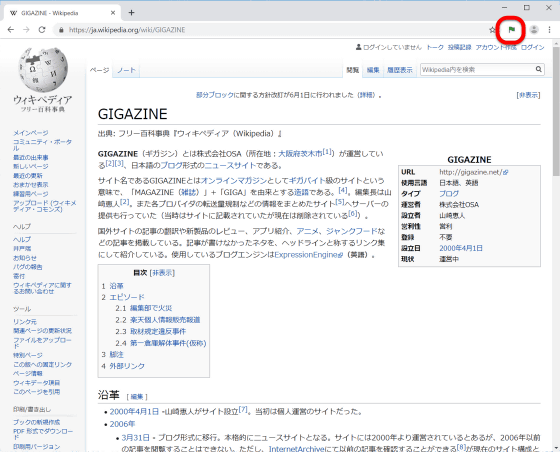Open the オンラインマガジン link
The height and width of the screenshot is (452, 560).
pos(234,181)
